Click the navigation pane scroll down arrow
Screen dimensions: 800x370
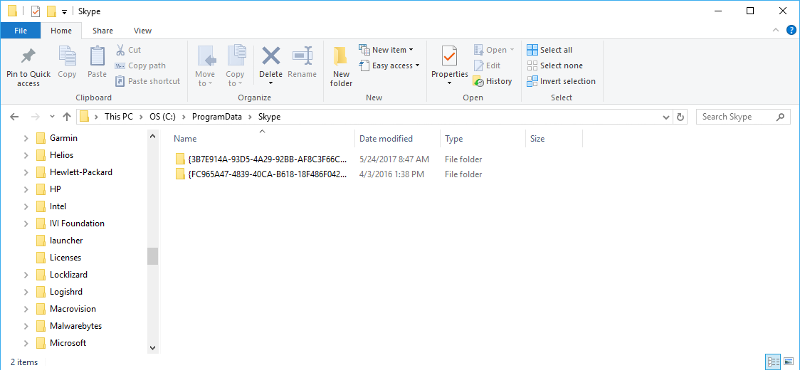click(153, 348)
